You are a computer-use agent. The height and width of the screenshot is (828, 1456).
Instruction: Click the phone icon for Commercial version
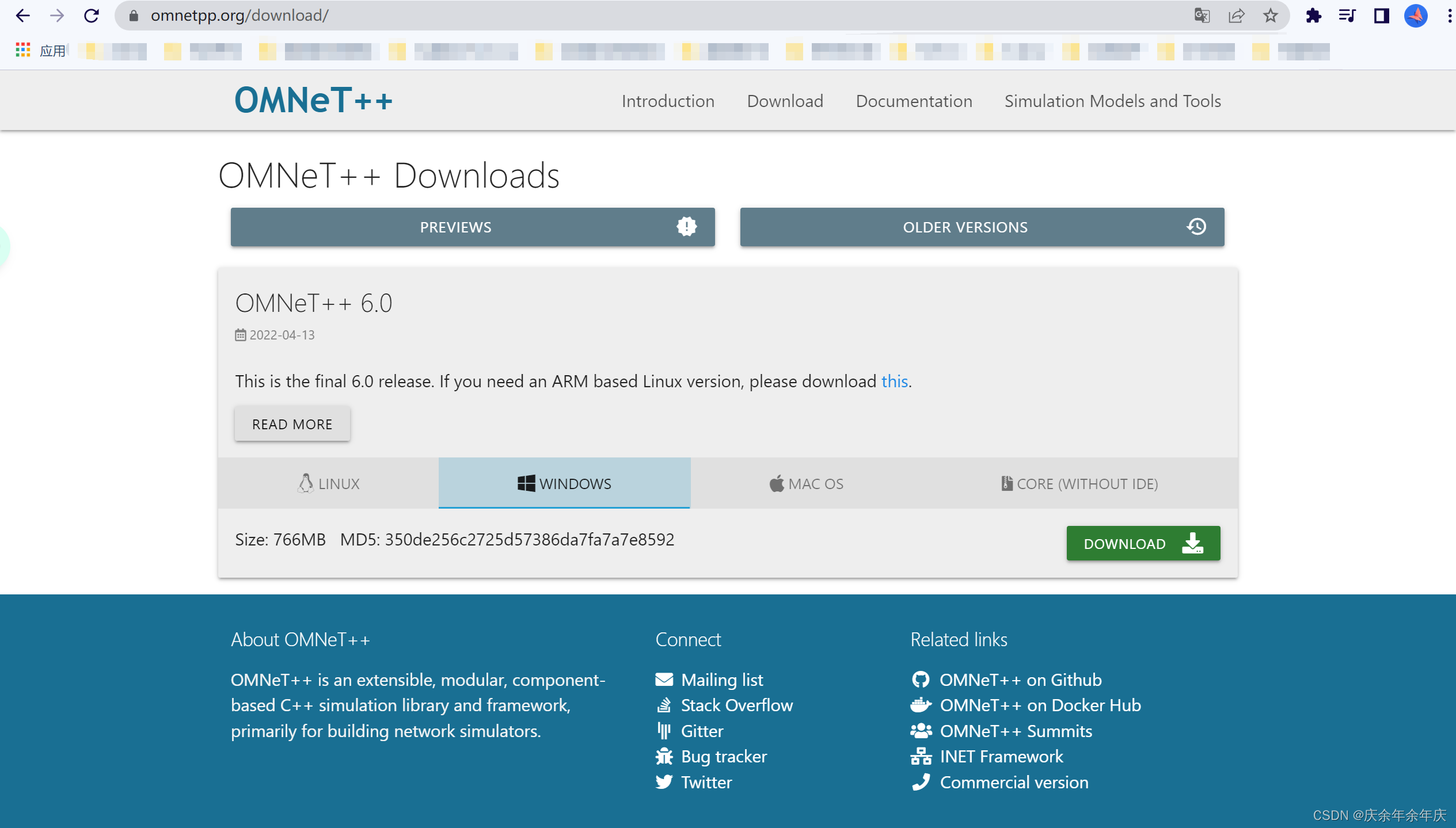tap(921, 782)
